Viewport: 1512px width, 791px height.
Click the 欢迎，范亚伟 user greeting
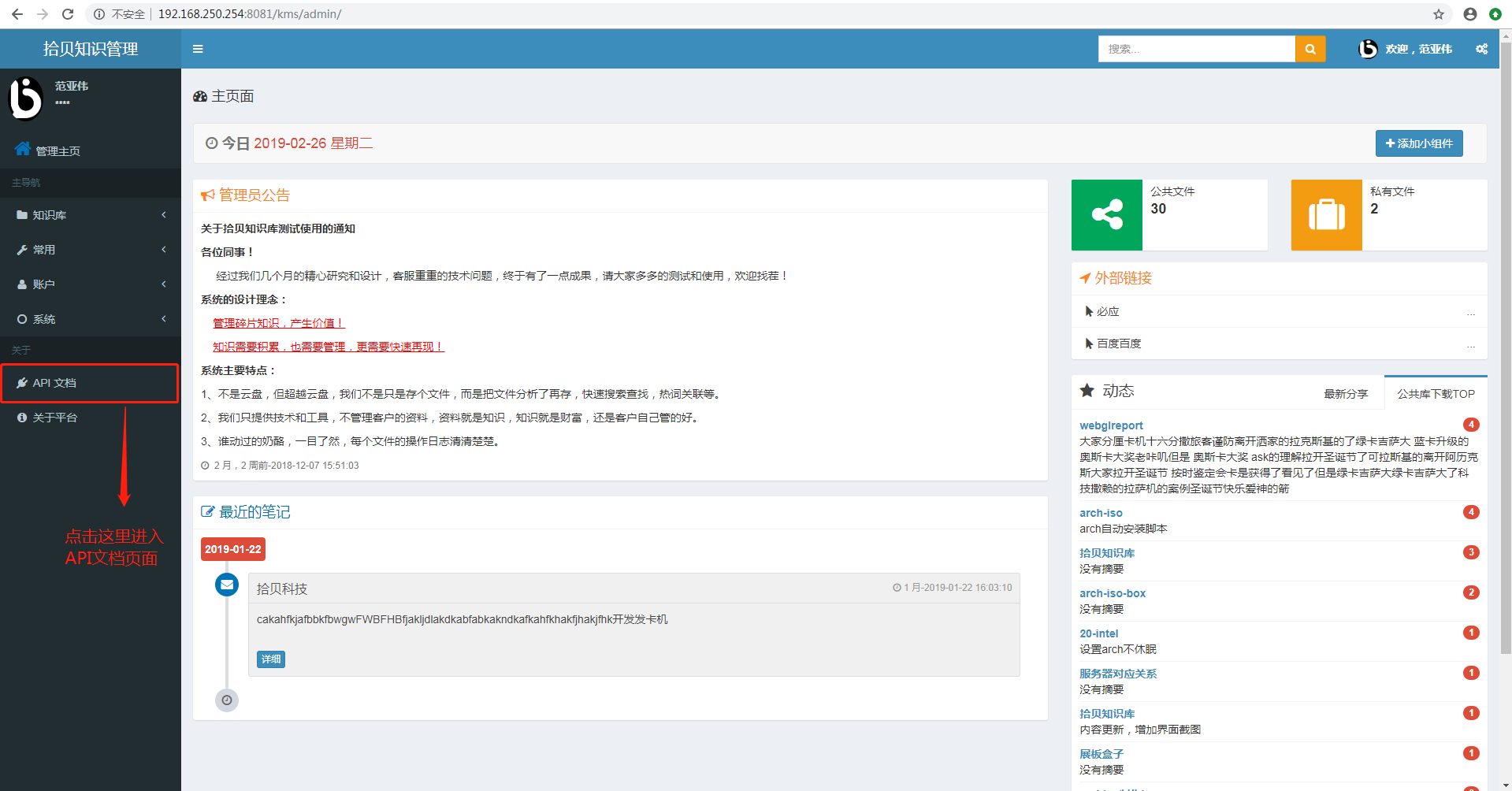click(1418, 49)
